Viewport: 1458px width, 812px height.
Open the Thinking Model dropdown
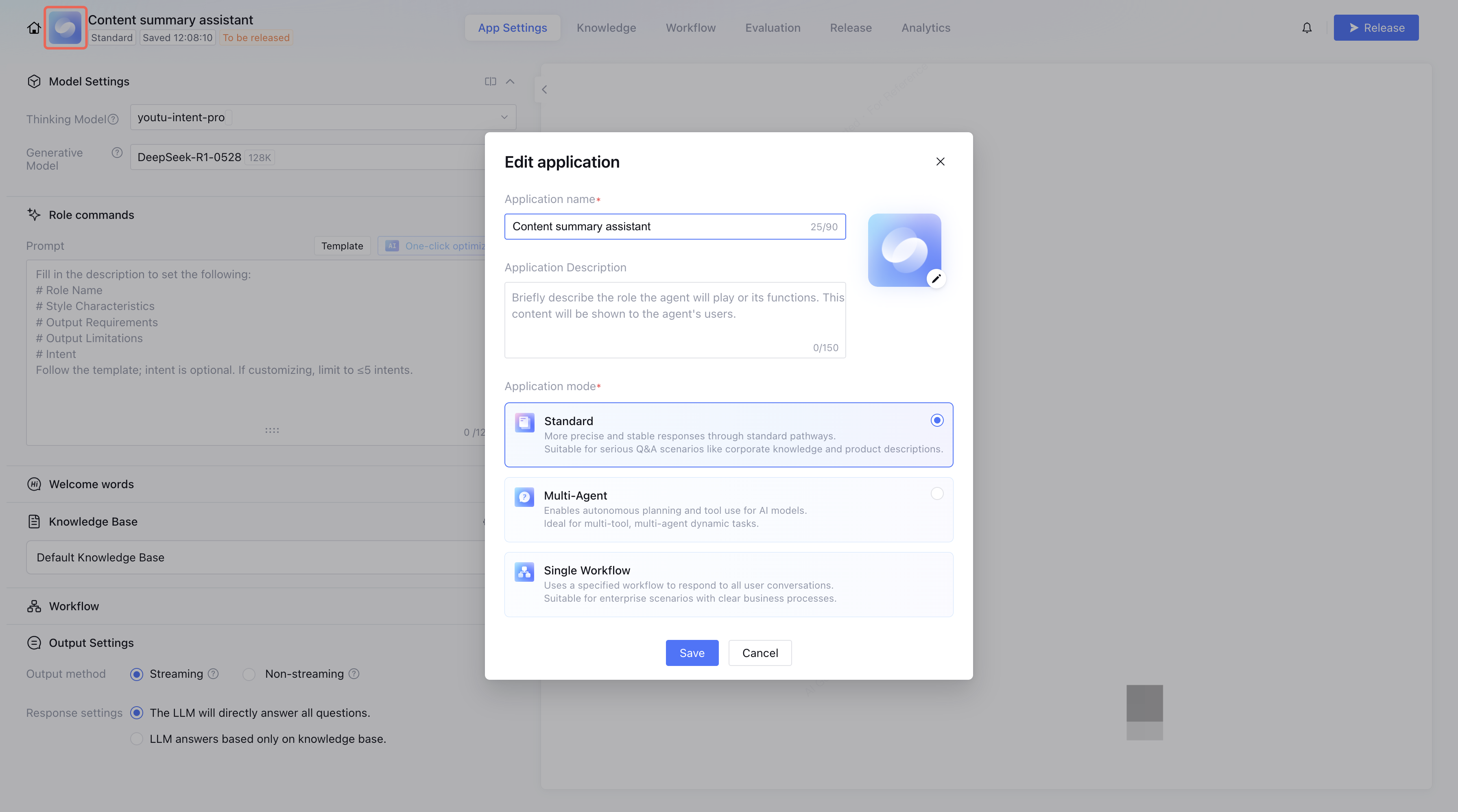[323, 117]
